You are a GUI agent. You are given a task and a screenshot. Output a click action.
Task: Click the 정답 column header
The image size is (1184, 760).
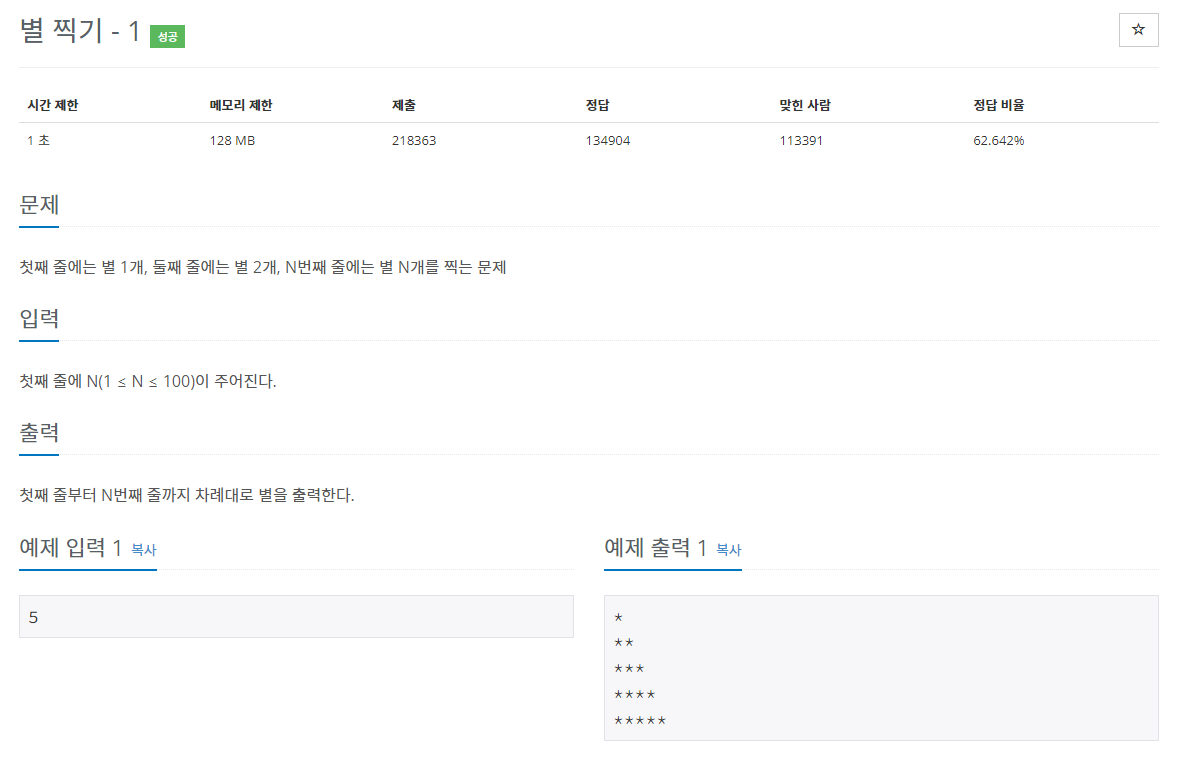click(597, 105)
